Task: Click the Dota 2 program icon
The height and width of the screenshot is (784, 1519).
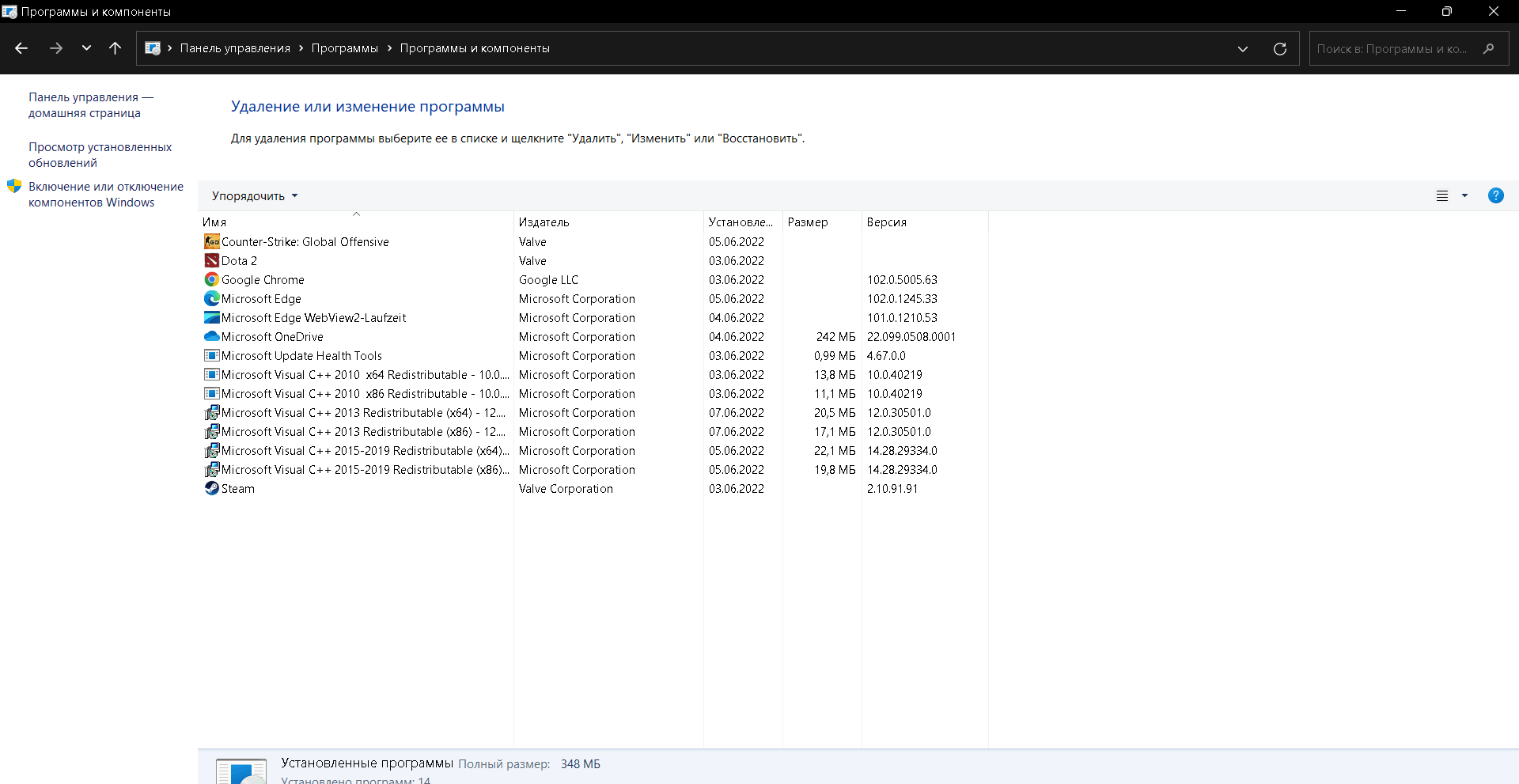Action: click(x=211, y=260)
